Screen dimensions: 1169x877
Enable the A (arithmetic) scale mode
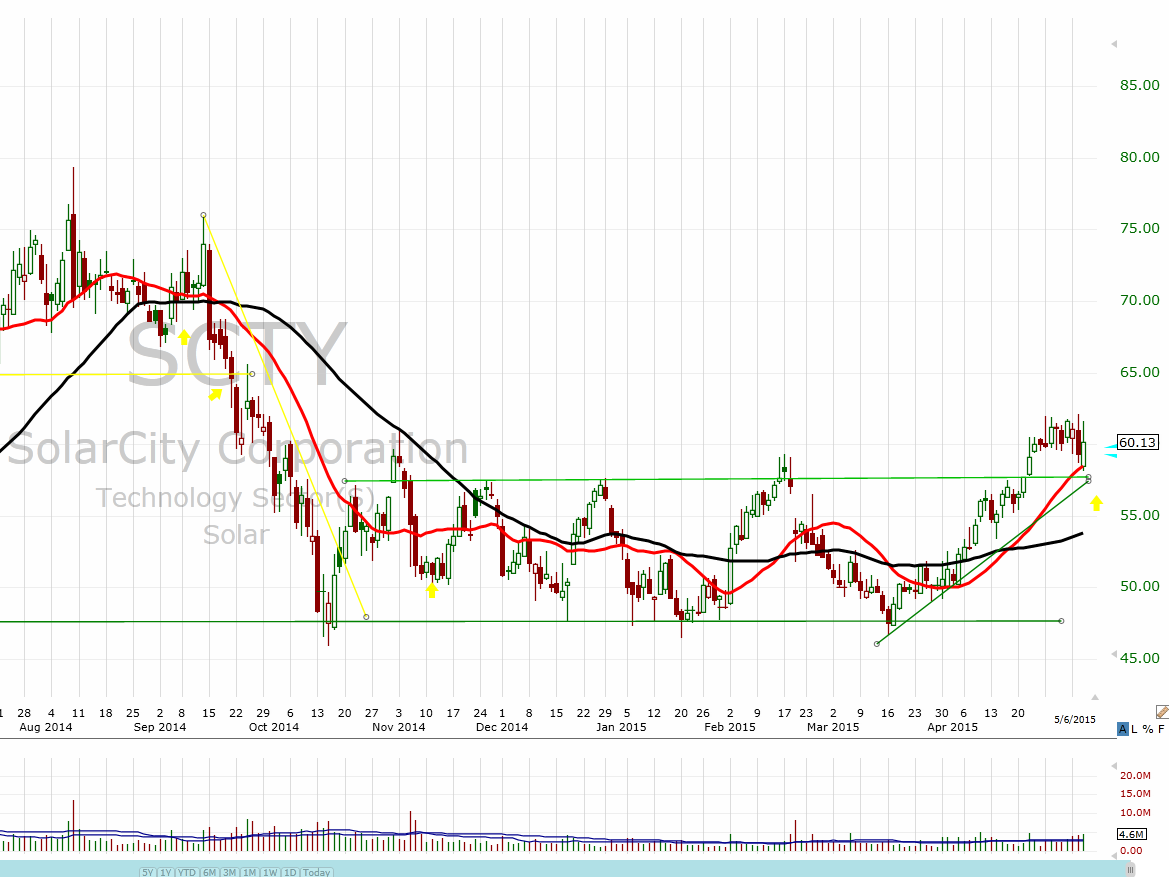pos(1123,729)
